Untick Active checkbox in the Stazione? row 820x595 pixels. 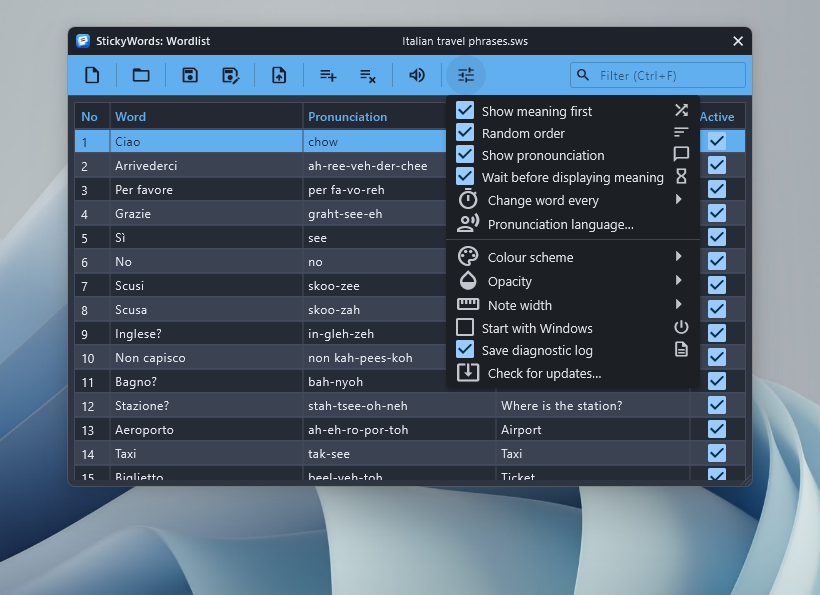click(x=716, y=405)
